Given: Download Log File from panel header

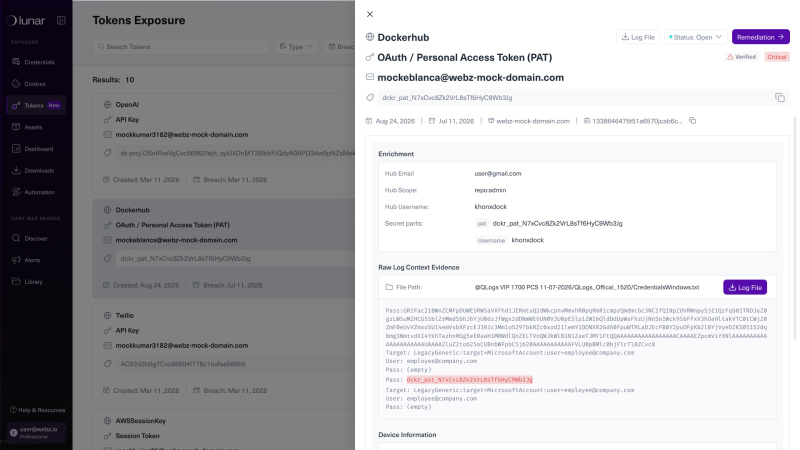Looking at the screenshot, I should [x=638, y=37].
